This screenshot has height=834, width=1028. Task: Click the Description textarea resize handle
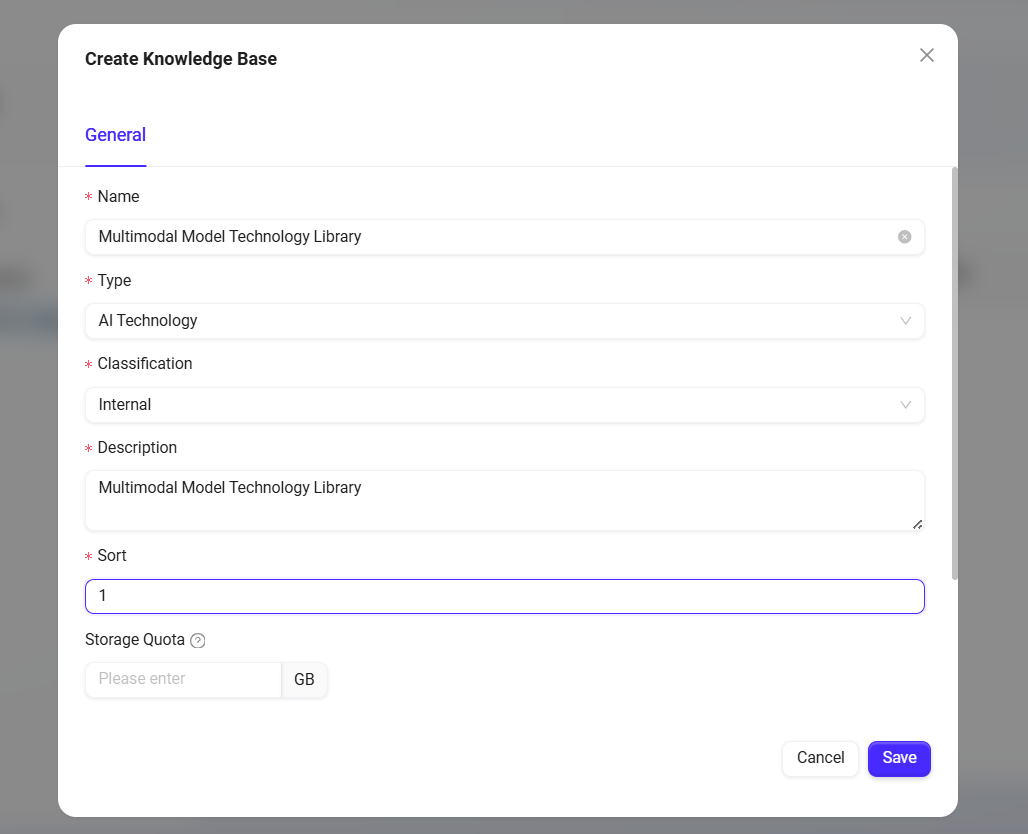pos(917,523)
